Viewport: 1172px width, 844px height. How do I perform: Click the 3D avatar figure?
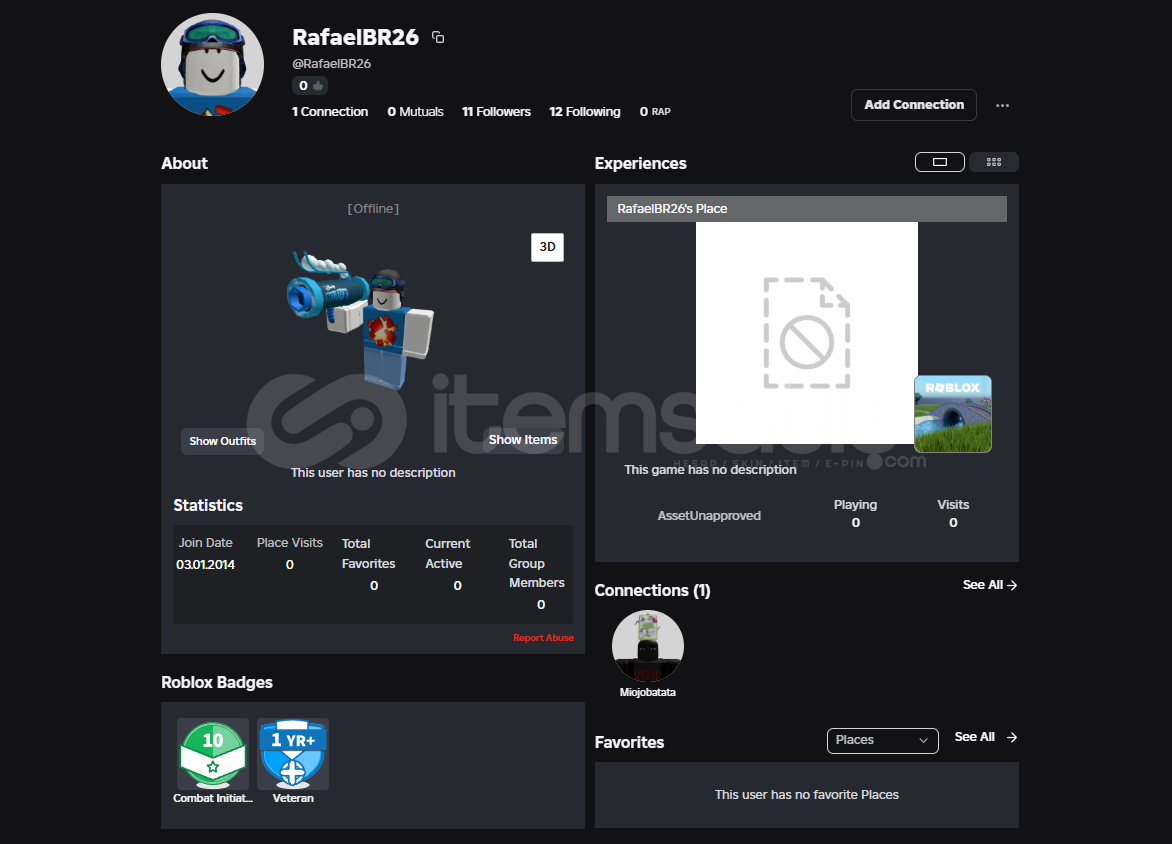(x=360, y=321)
